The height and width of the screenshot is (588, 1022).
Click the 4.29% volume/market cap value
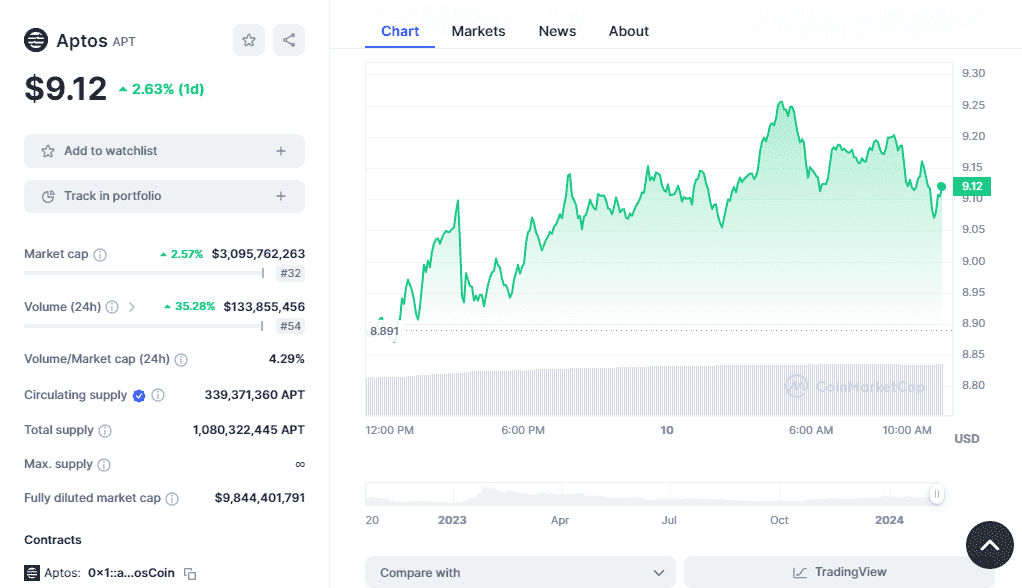pyautogui.click(x=287, y=359)
